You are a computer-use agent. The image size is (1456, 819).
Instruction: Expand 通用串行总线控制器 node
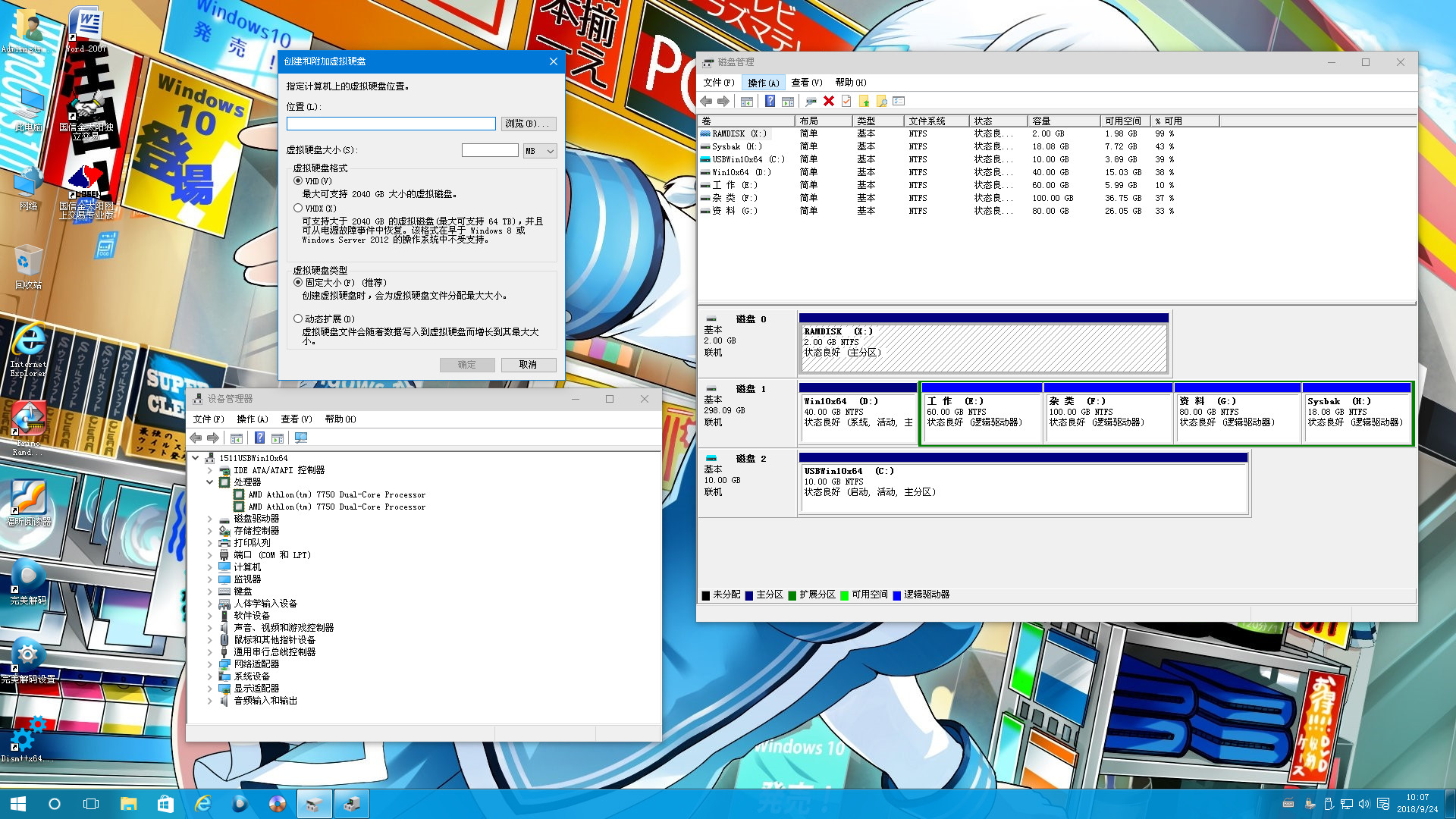210,652
